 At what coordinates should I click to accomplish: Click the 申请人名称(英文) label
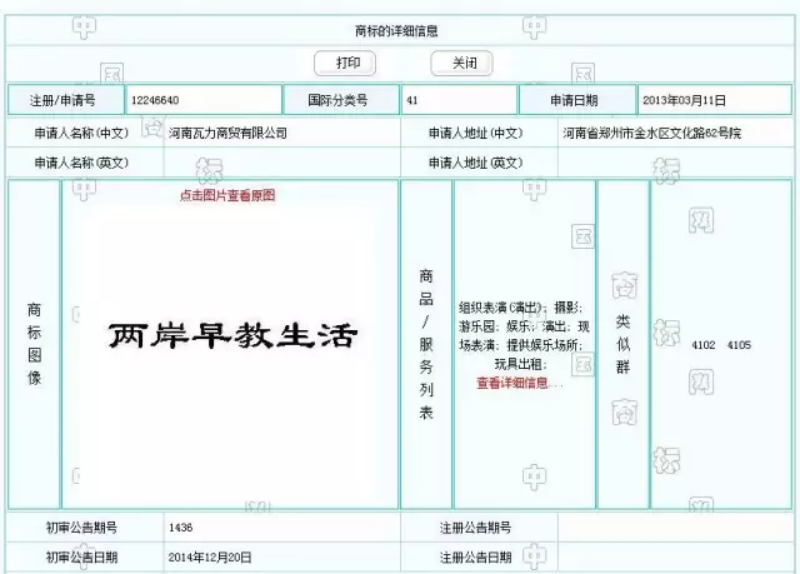coord(82,163)
